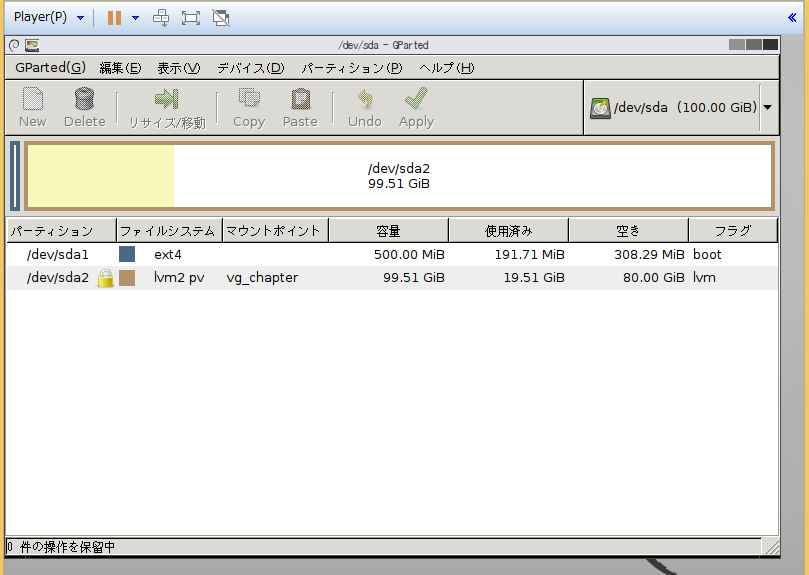Click the Paste partition icon
This screenshot has width=809, height=575.
300,99
